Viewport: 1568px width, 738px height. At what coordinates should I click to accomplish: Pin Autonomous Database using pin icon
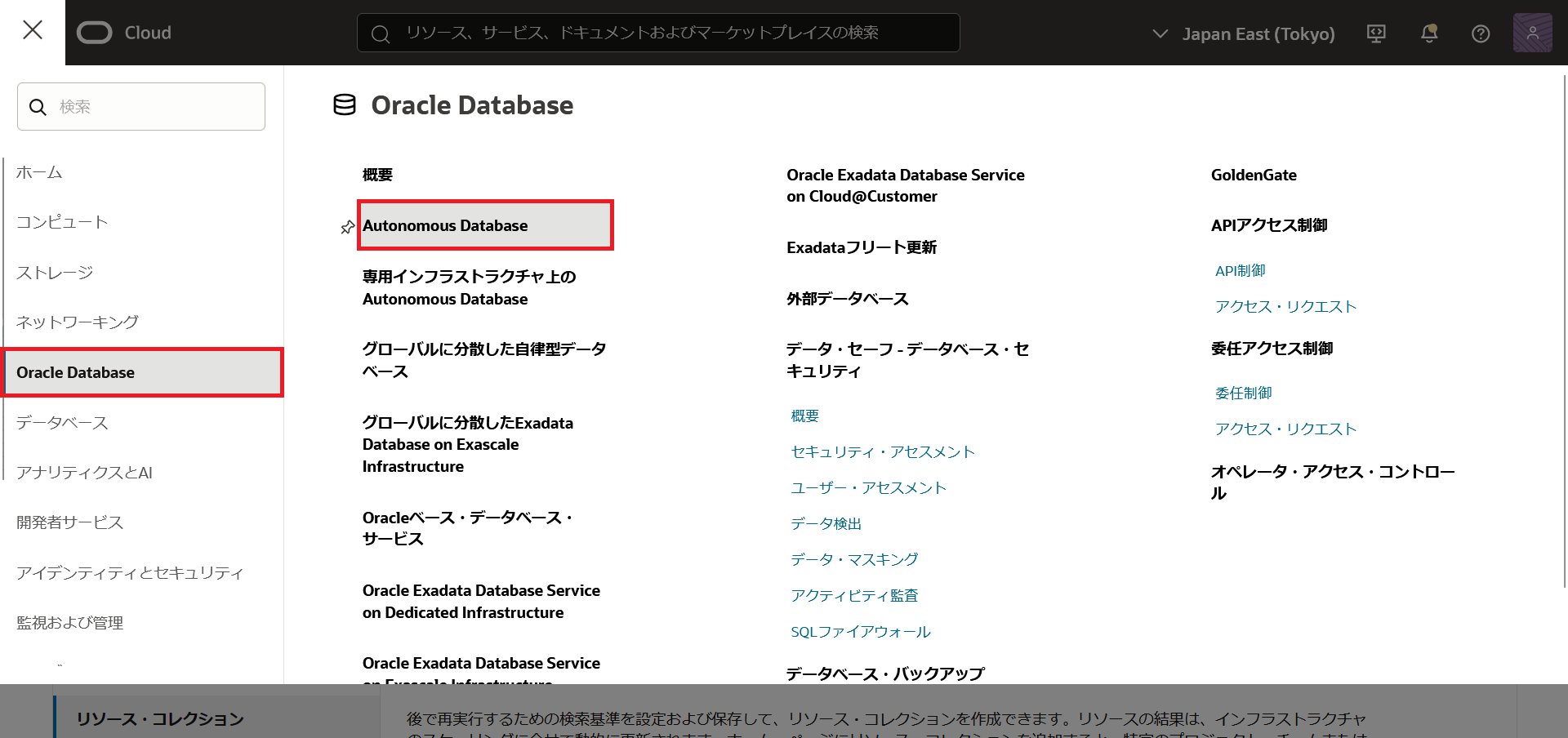(348, 227)
